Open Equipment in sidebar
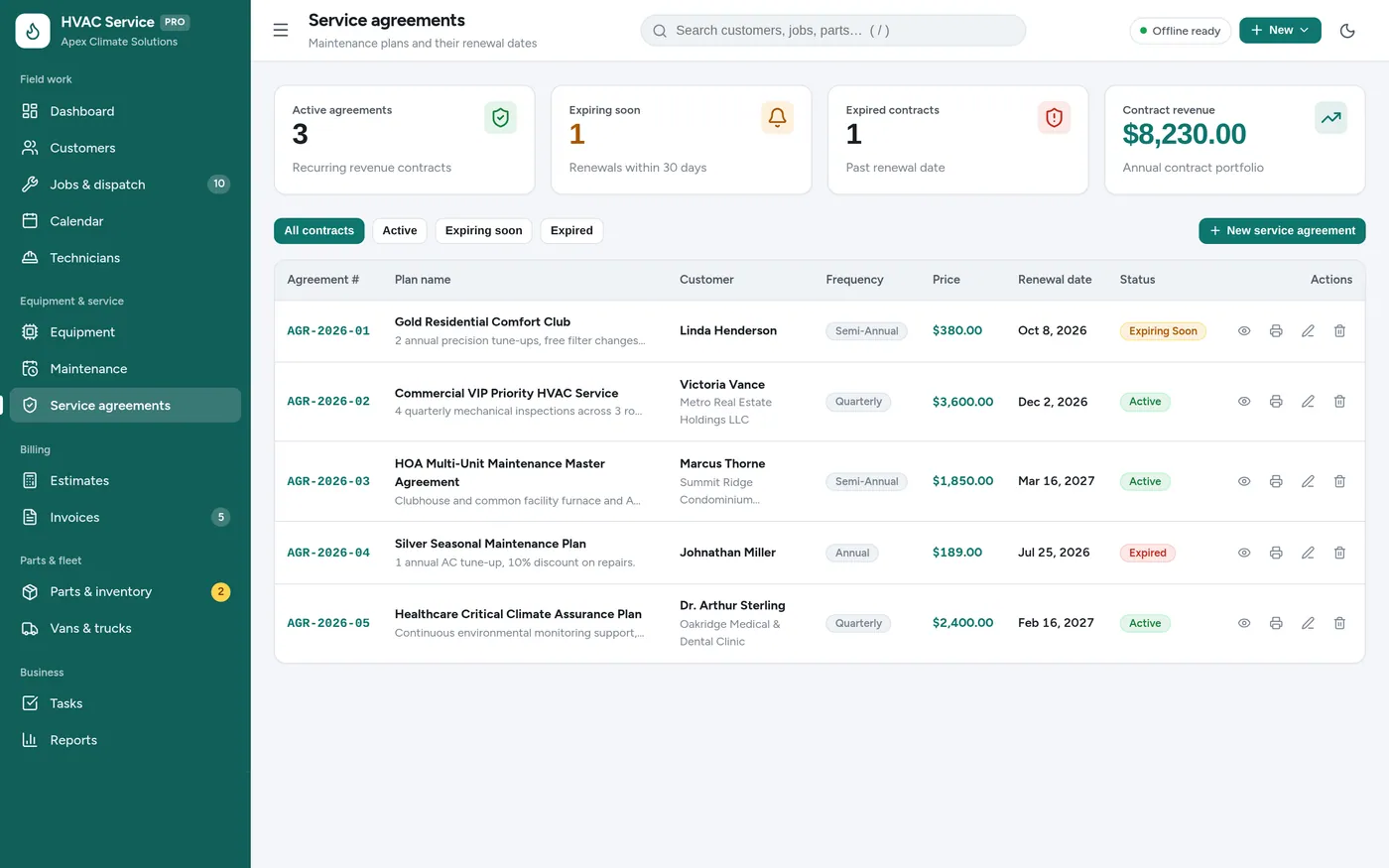1389x868 pixels. [125, 332]
